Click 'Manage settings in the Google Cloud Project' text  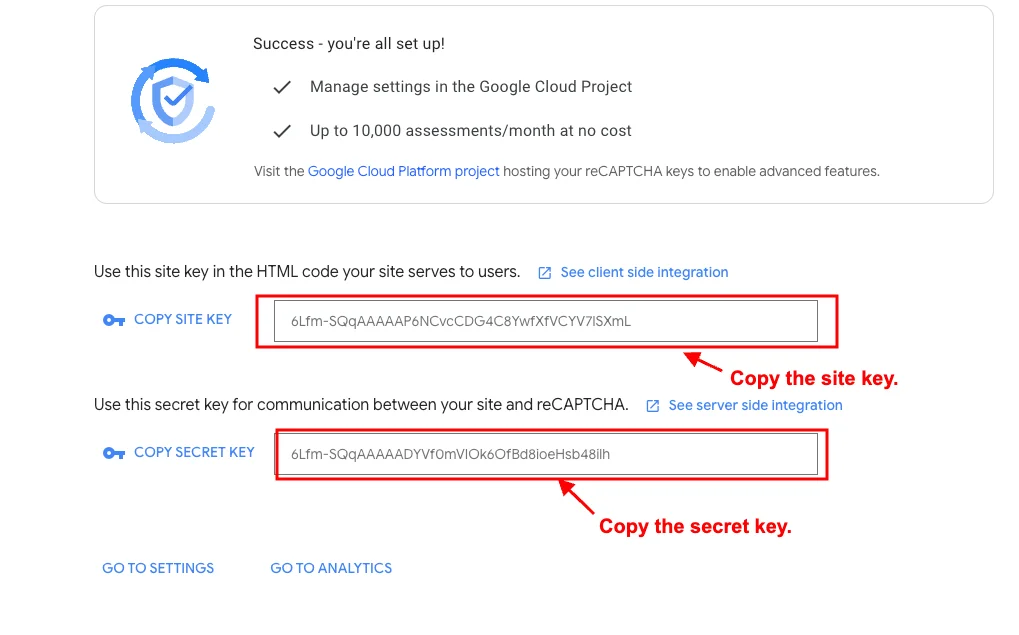pos(471,87)
